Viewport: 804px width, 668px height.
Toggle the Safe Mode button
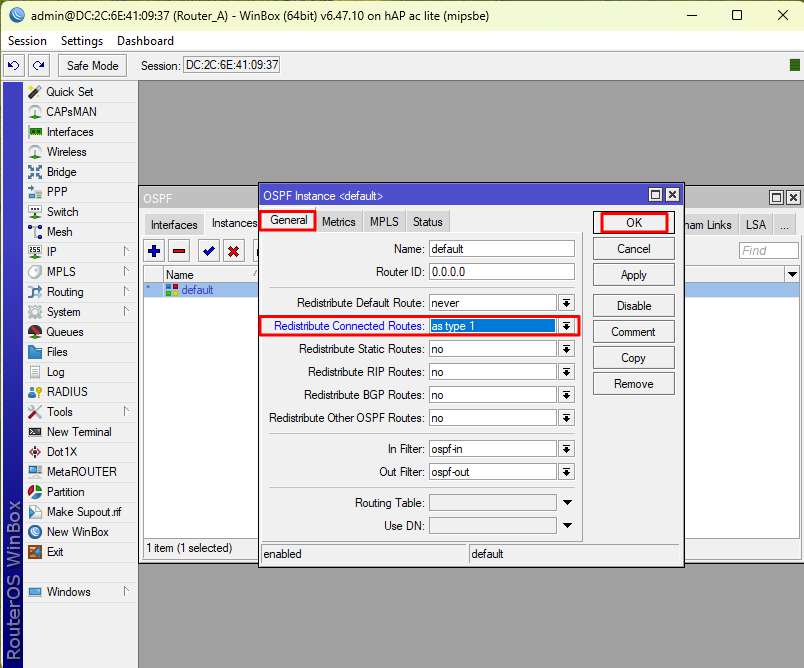(92, 65)
